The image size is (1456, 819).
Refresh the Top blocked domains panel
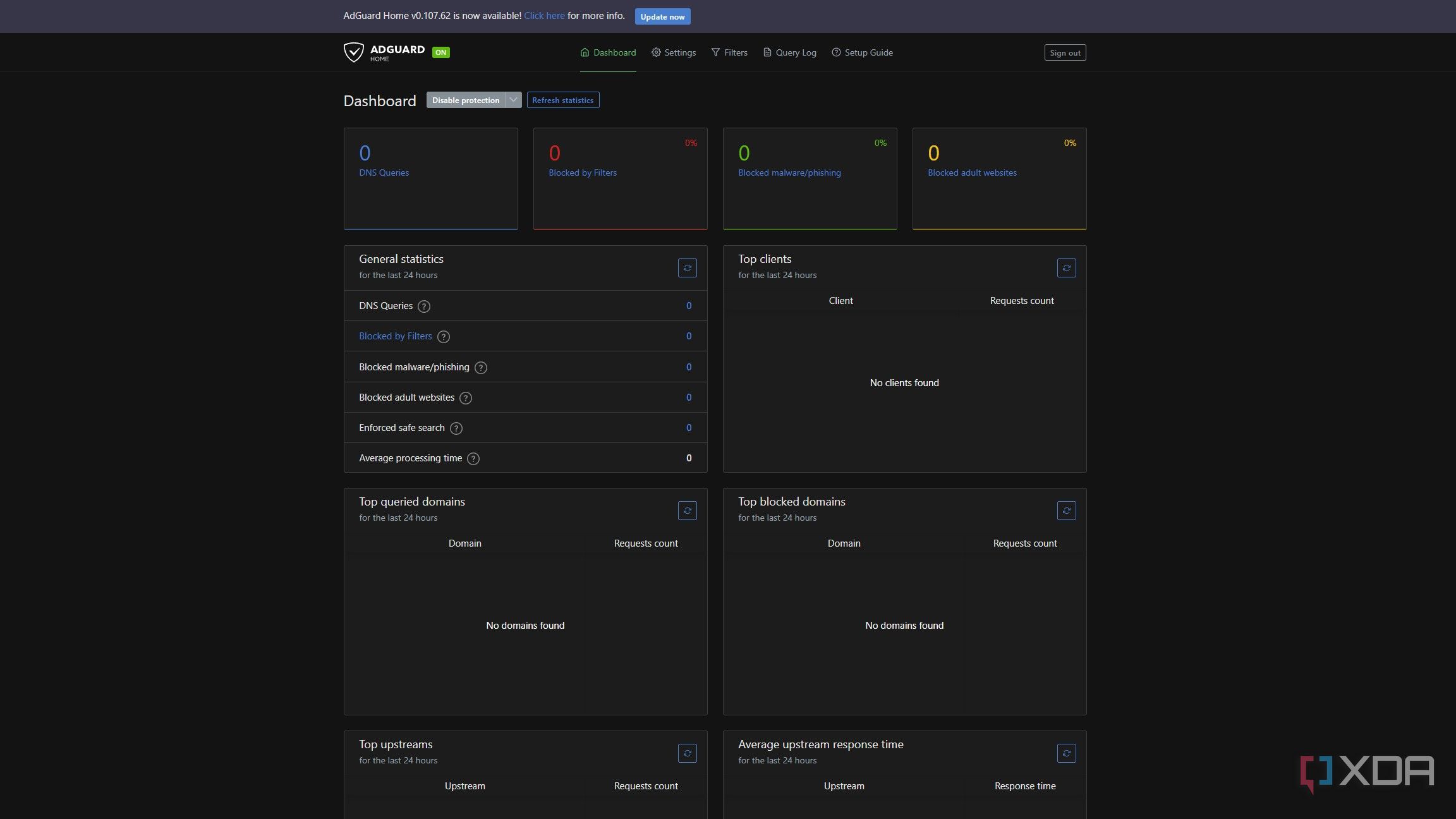[x=1066, y=511]
